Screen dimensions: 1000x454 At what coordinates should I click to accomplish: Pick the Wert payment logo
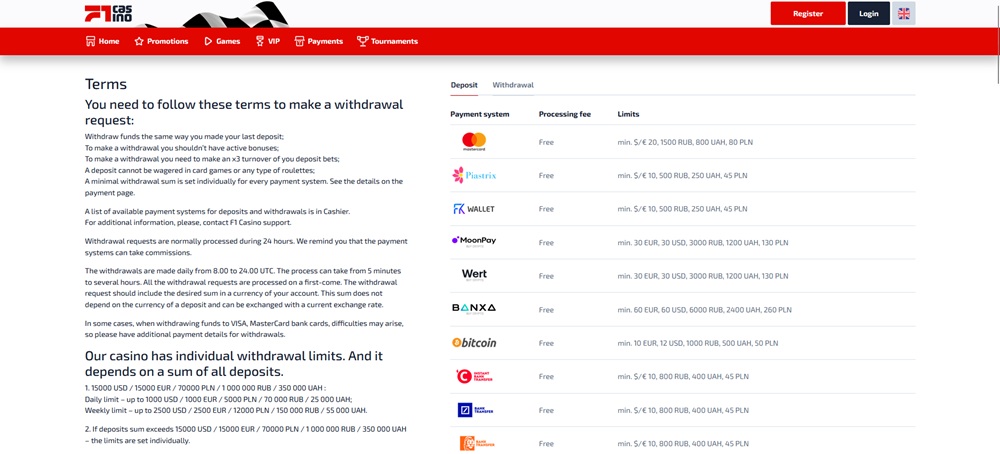(x=474, y=275)
